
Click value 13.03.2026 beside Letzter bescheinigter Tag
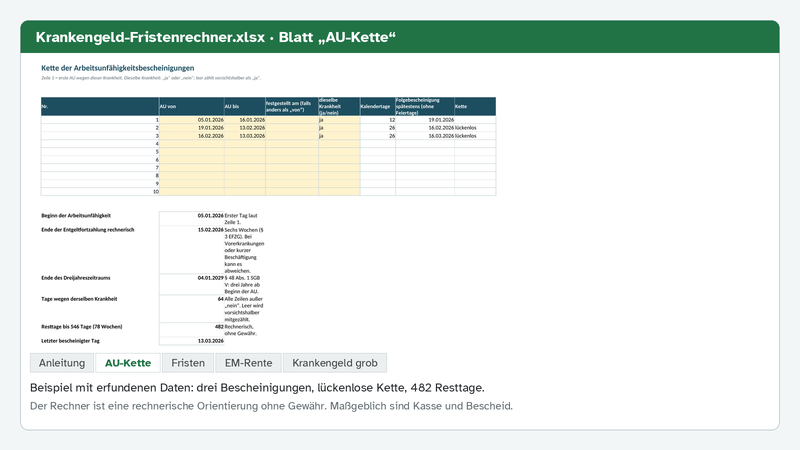(191, 341)
